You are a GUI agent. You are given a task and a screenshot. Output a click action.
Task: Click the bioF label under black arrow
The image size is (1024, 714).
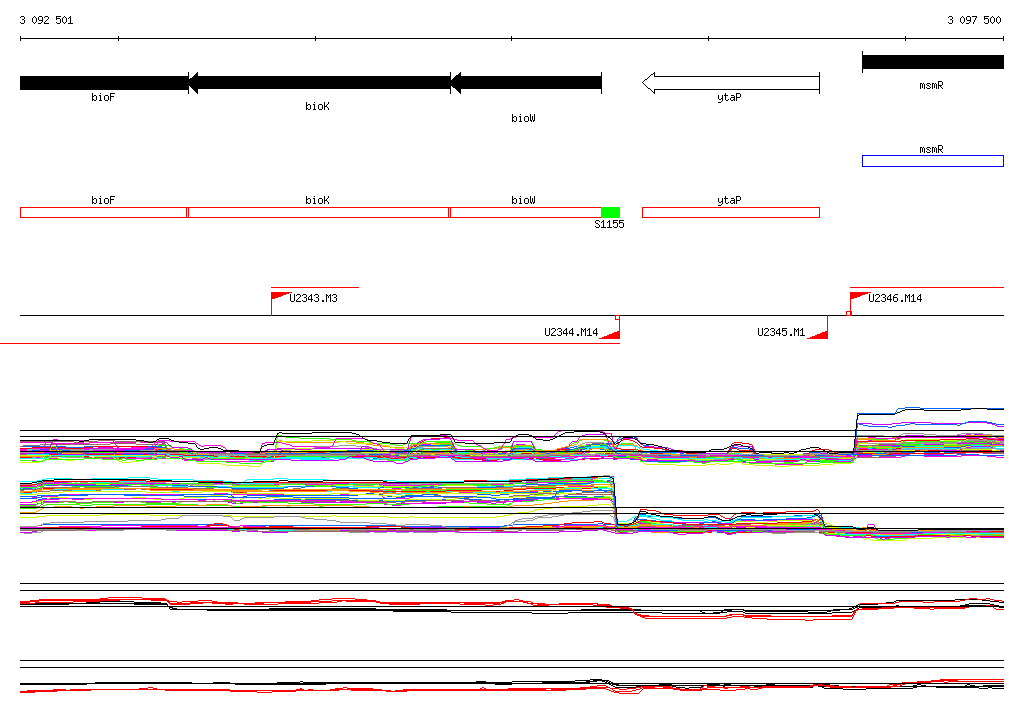(x=103, y=97)
